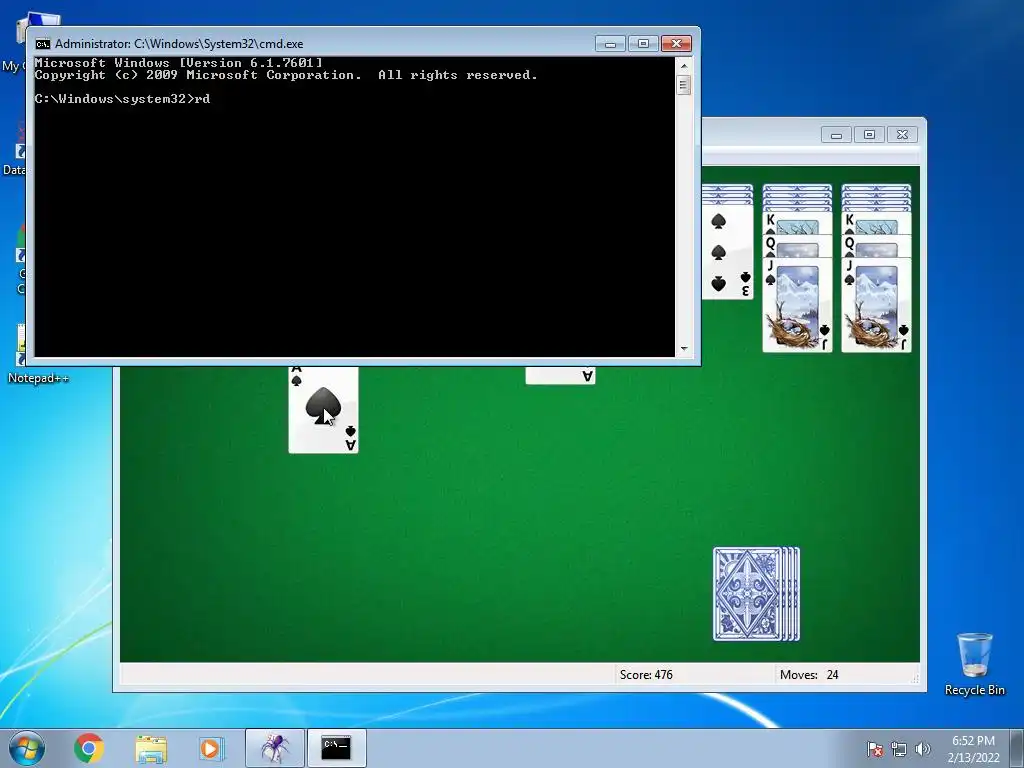The height and width of the screenshot is (768, 1024).
Task: Click the partially hidden Ace card under cmd window
Action: 560,376
